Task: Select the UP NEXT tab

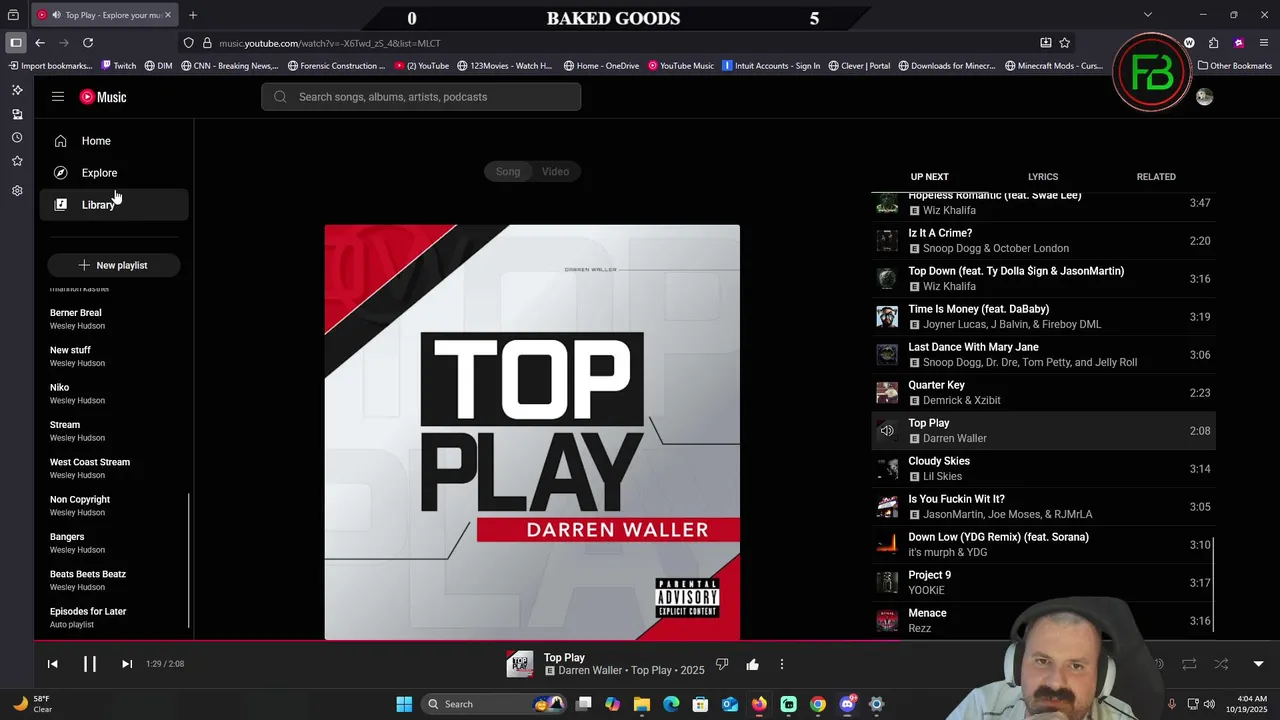Action: tap(929, 177)
